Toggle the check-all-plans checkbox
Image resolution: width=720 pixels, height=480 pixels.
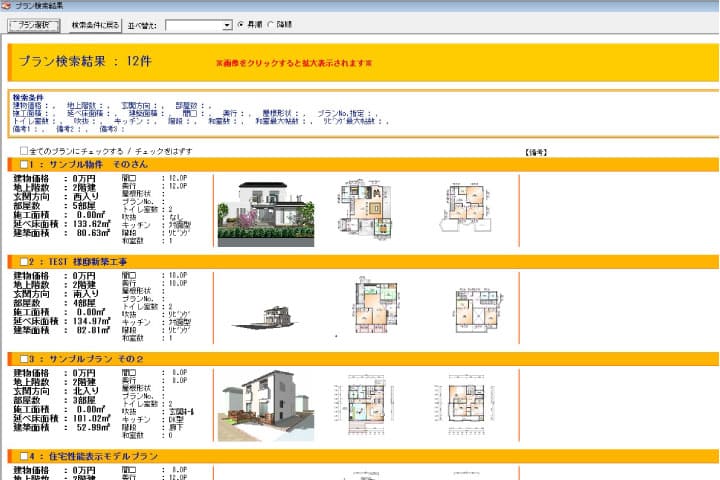tap(24, 152)
